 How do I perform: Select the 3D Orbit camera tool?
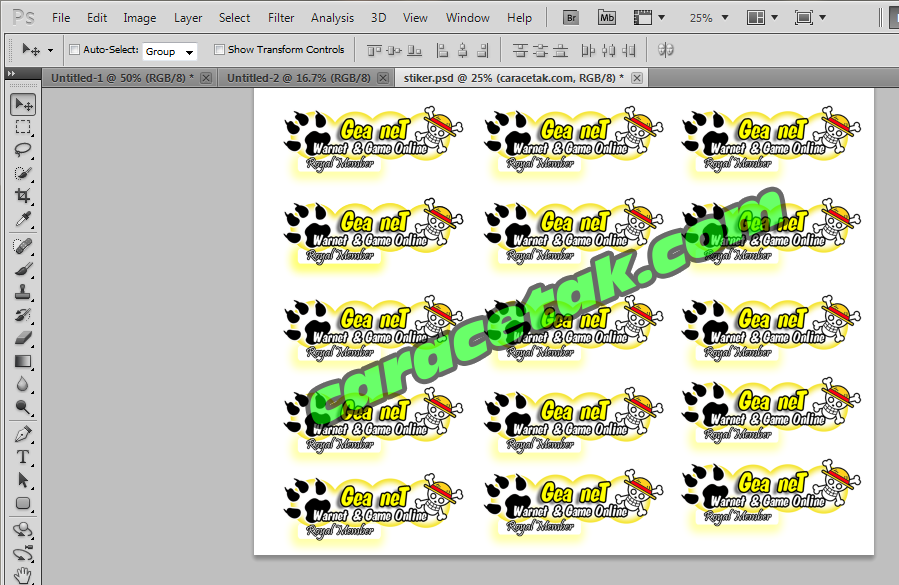coord(23,553)
